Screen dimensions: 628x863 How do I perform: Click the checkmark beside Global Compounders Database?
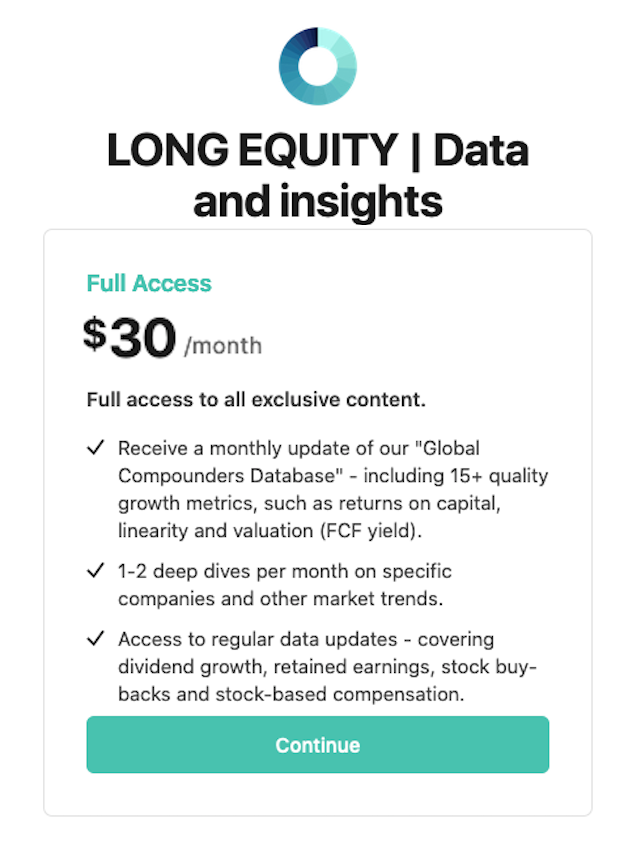click(x=96, y=448)
